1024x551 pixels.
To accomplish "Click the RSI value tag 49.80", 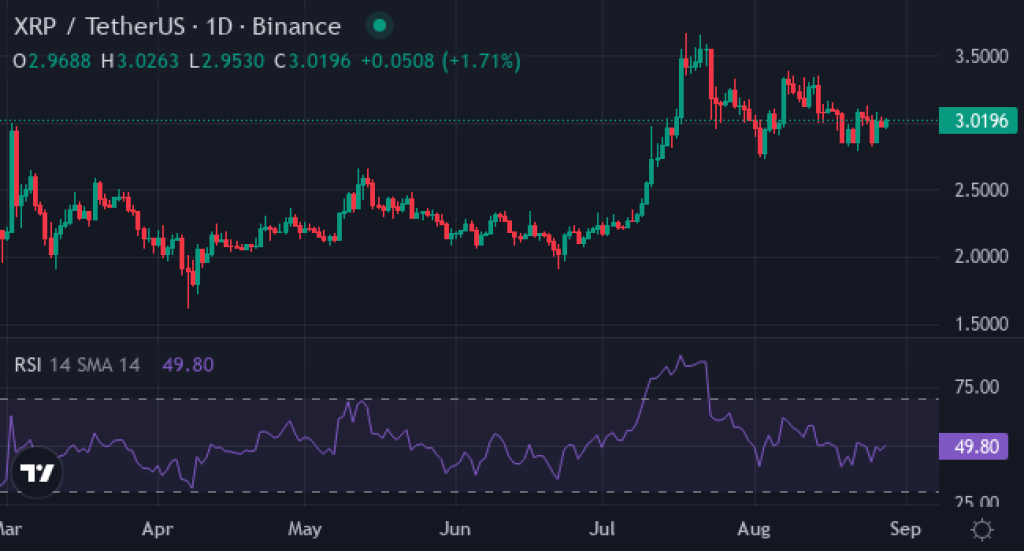I will [x=973, y=447].
